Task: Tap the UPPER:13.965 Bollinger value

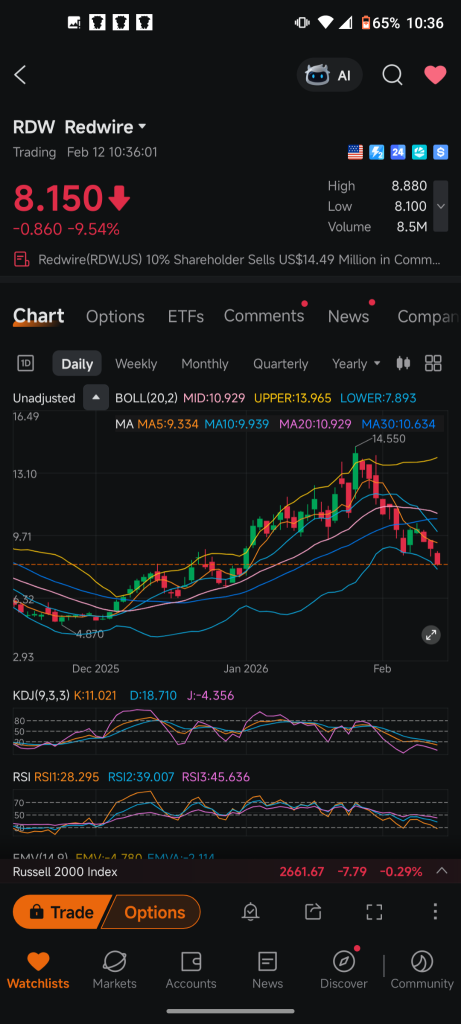Action: (293, 398)
